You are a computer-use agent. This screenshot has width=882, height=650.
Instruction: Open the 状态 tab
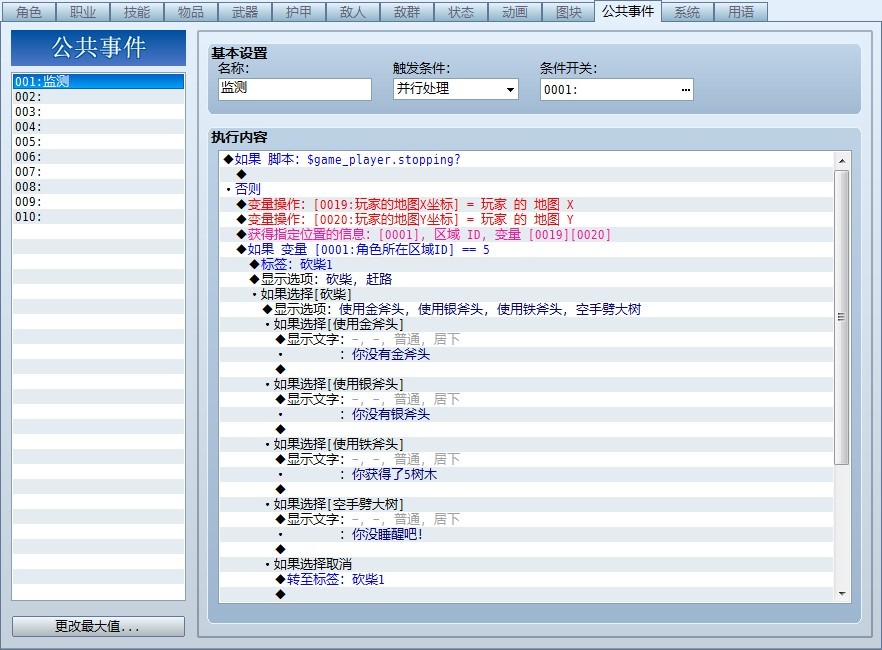[x=461, y=12]
